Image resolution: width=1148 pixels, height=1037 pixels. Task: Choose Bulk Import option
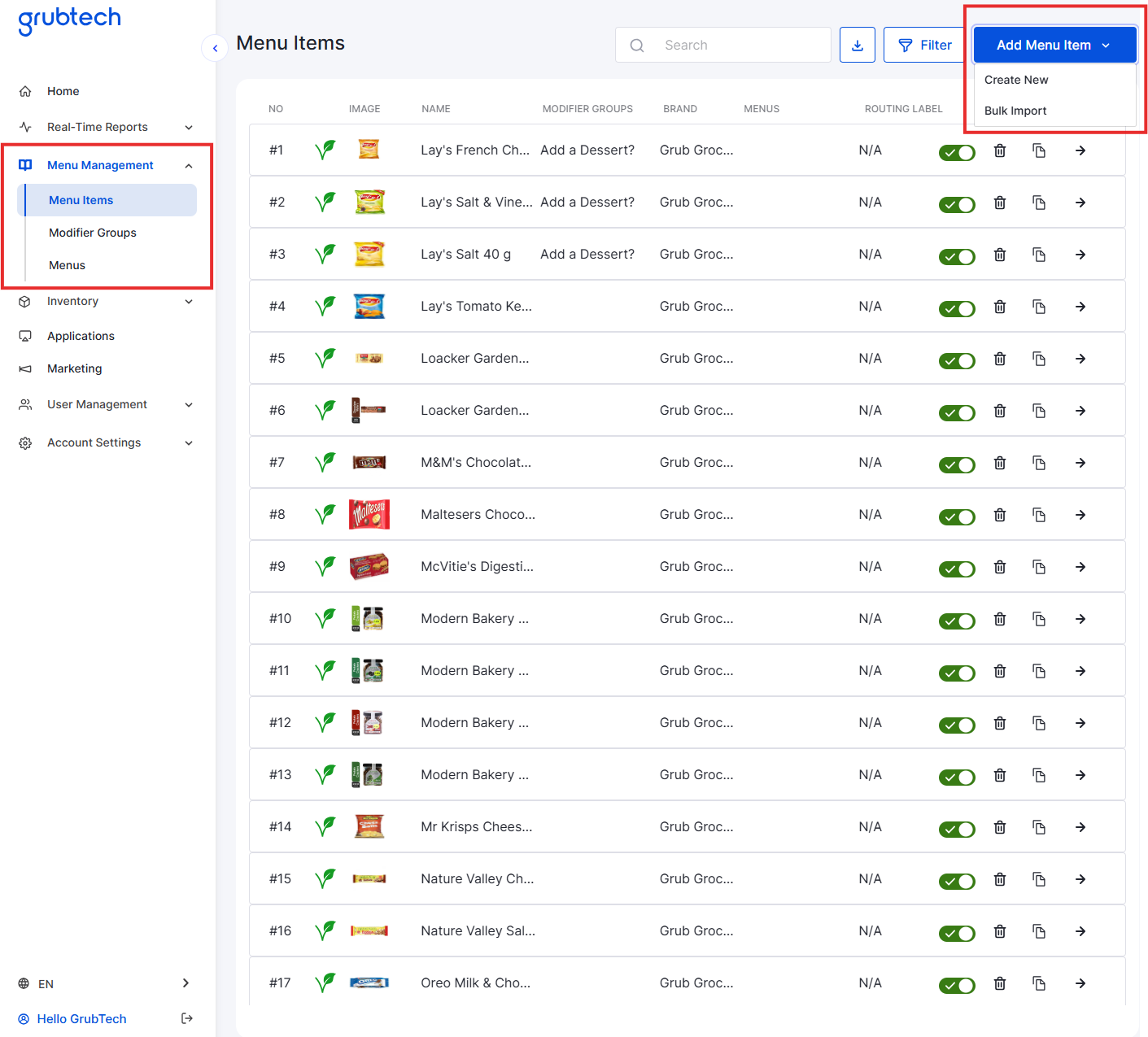pos(1015,111)
